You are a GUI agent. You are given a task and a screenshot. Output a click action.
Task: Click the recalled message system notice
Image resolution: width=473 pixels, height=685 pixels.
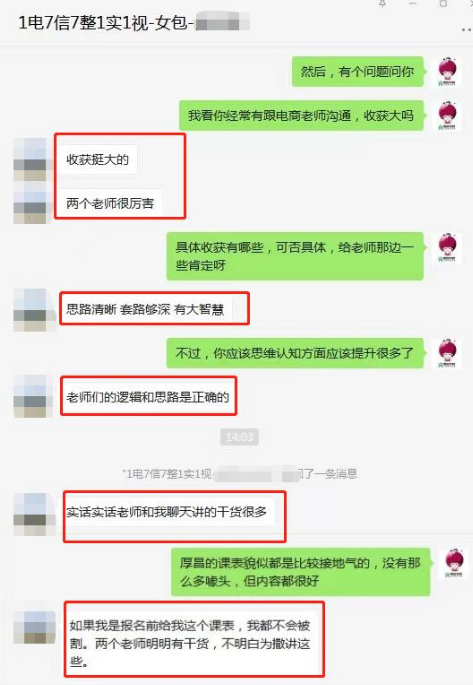point(239,474)
